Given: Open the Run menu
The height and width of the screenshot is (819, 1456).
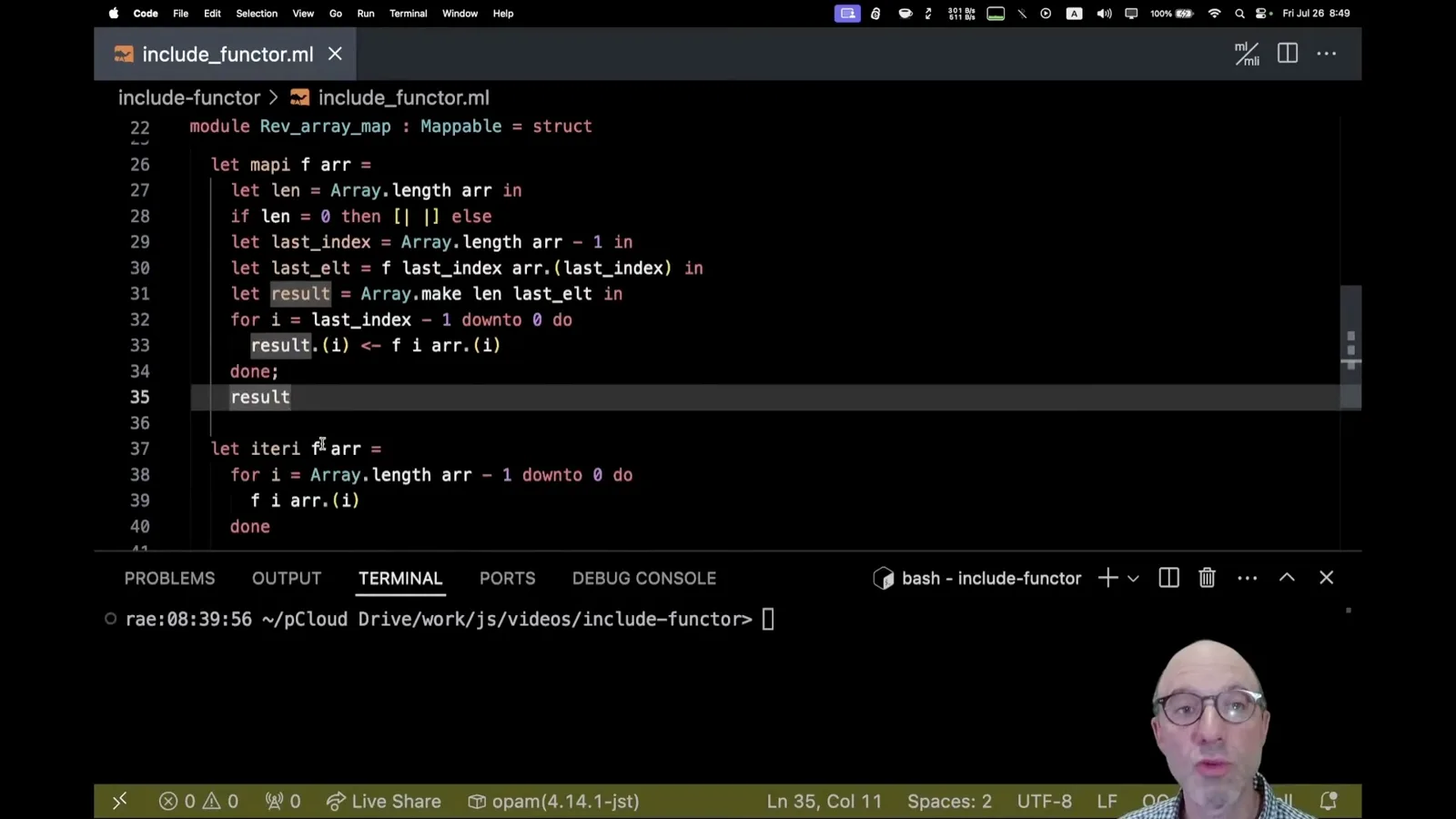Looking at the screenshot, I should click(366, 14).
